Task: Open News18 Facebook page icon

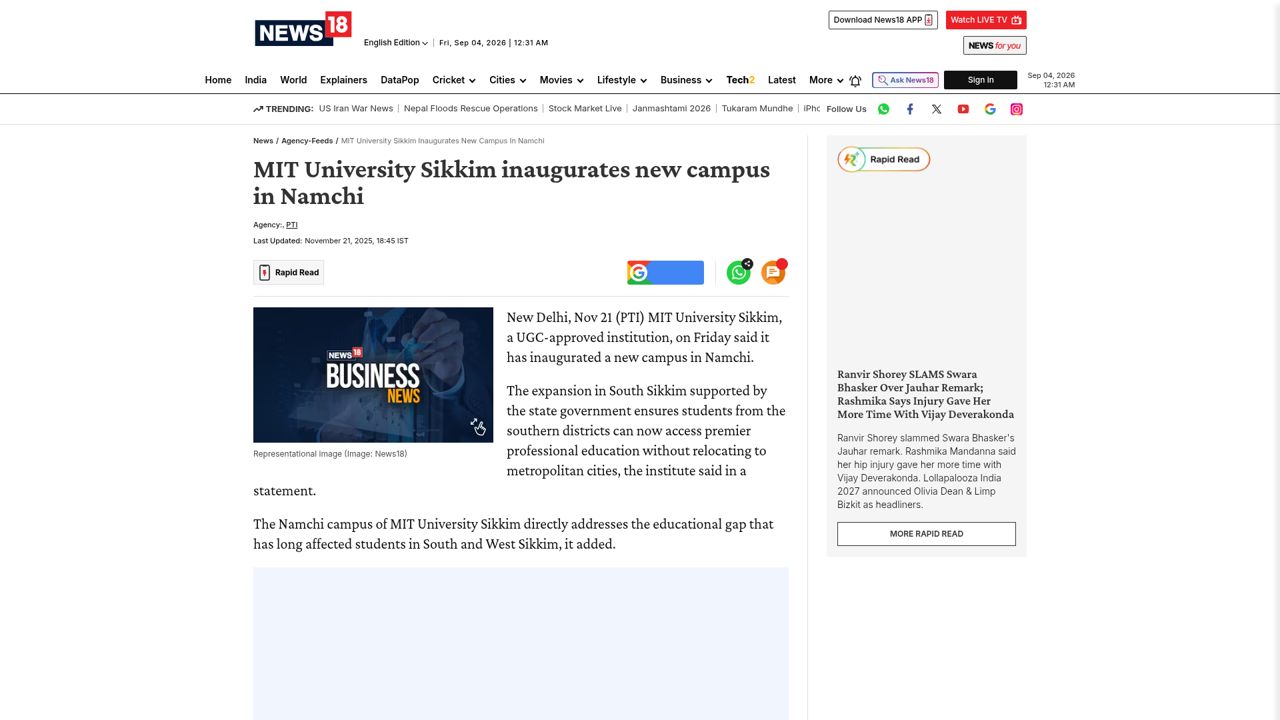Action: tap(910, 109)
